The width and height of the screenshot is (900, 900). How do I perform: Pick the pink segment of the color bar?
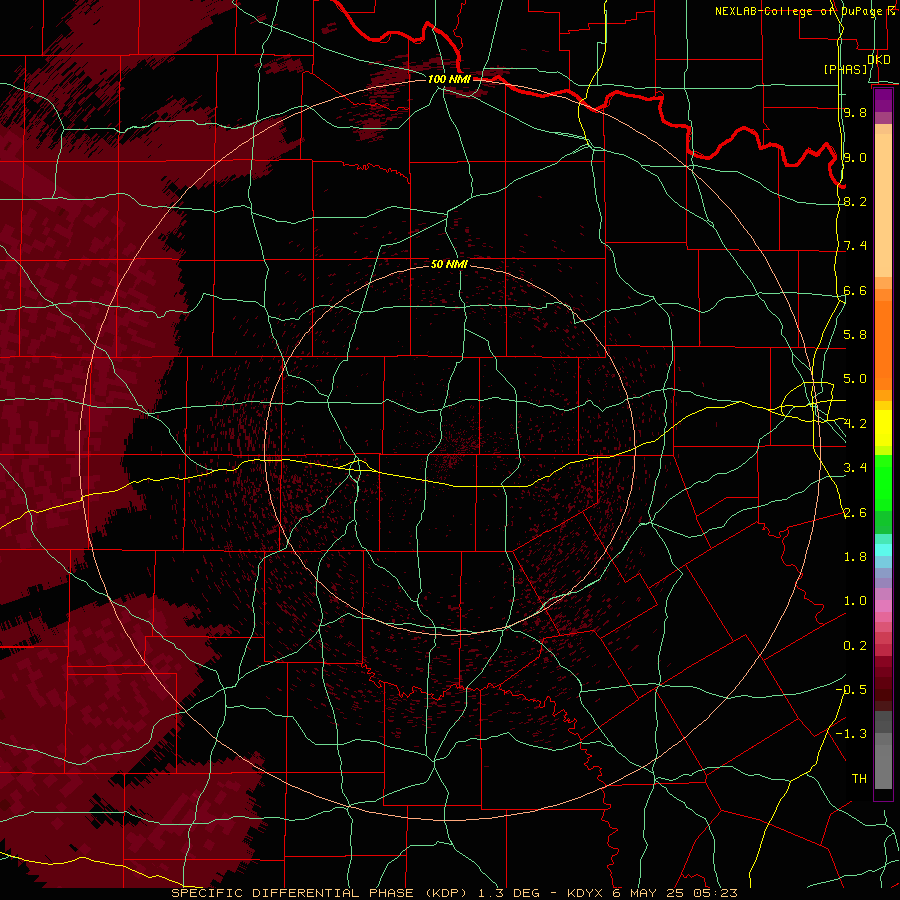[x=883, y=606]
